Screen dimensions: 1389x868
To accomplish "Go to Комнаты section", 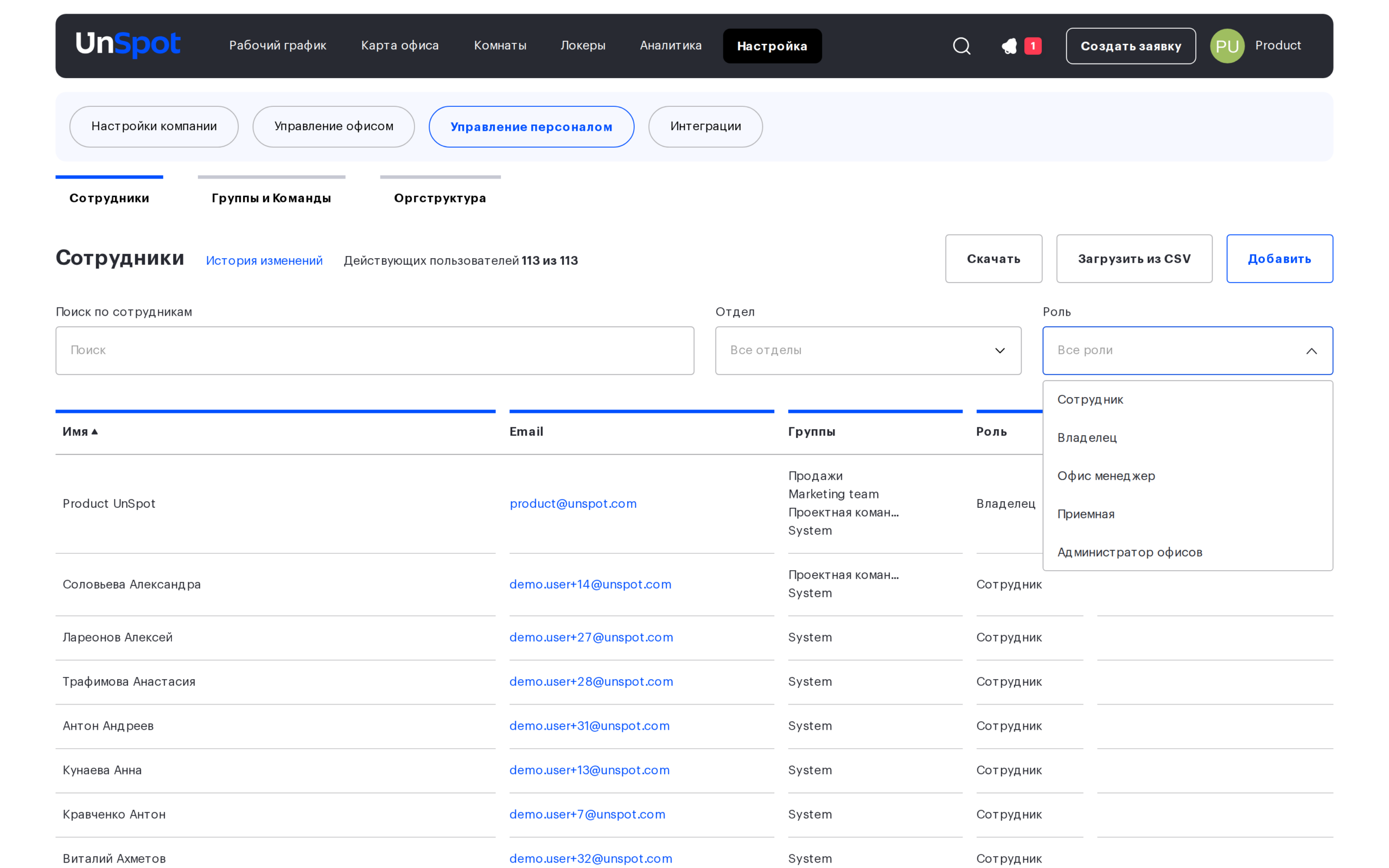I will tap(500, 46).
